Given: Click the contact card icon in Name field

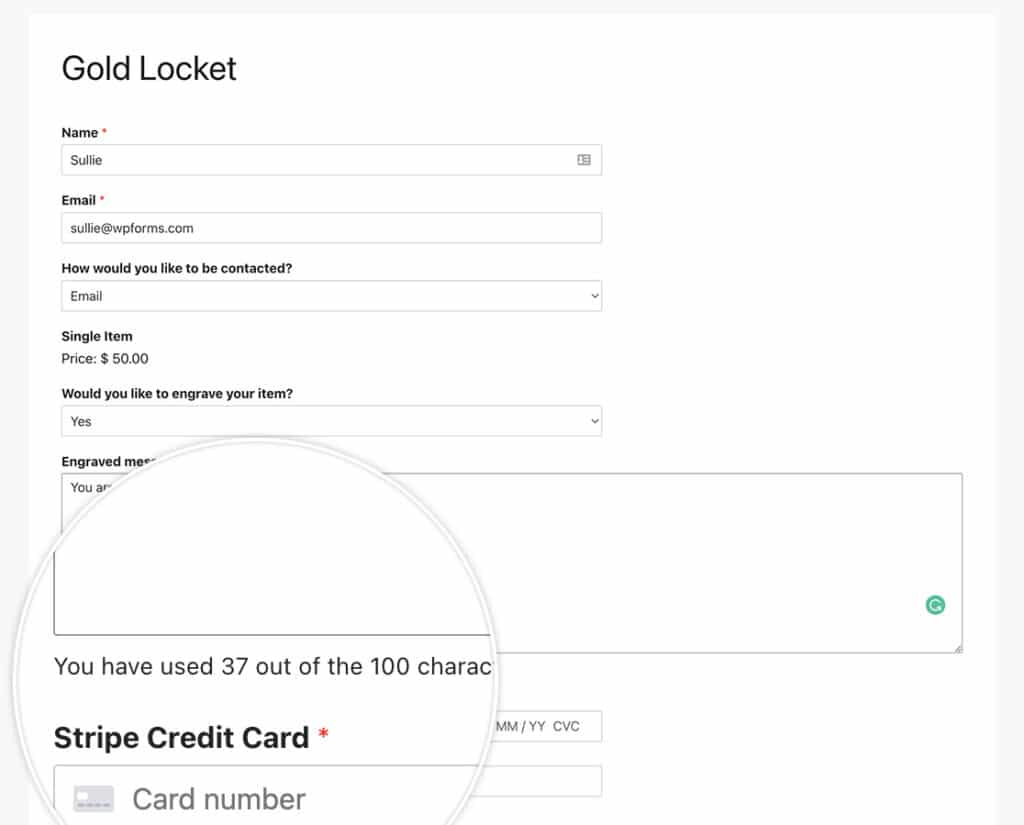Looking at the screenshot, I should [586, 160].
